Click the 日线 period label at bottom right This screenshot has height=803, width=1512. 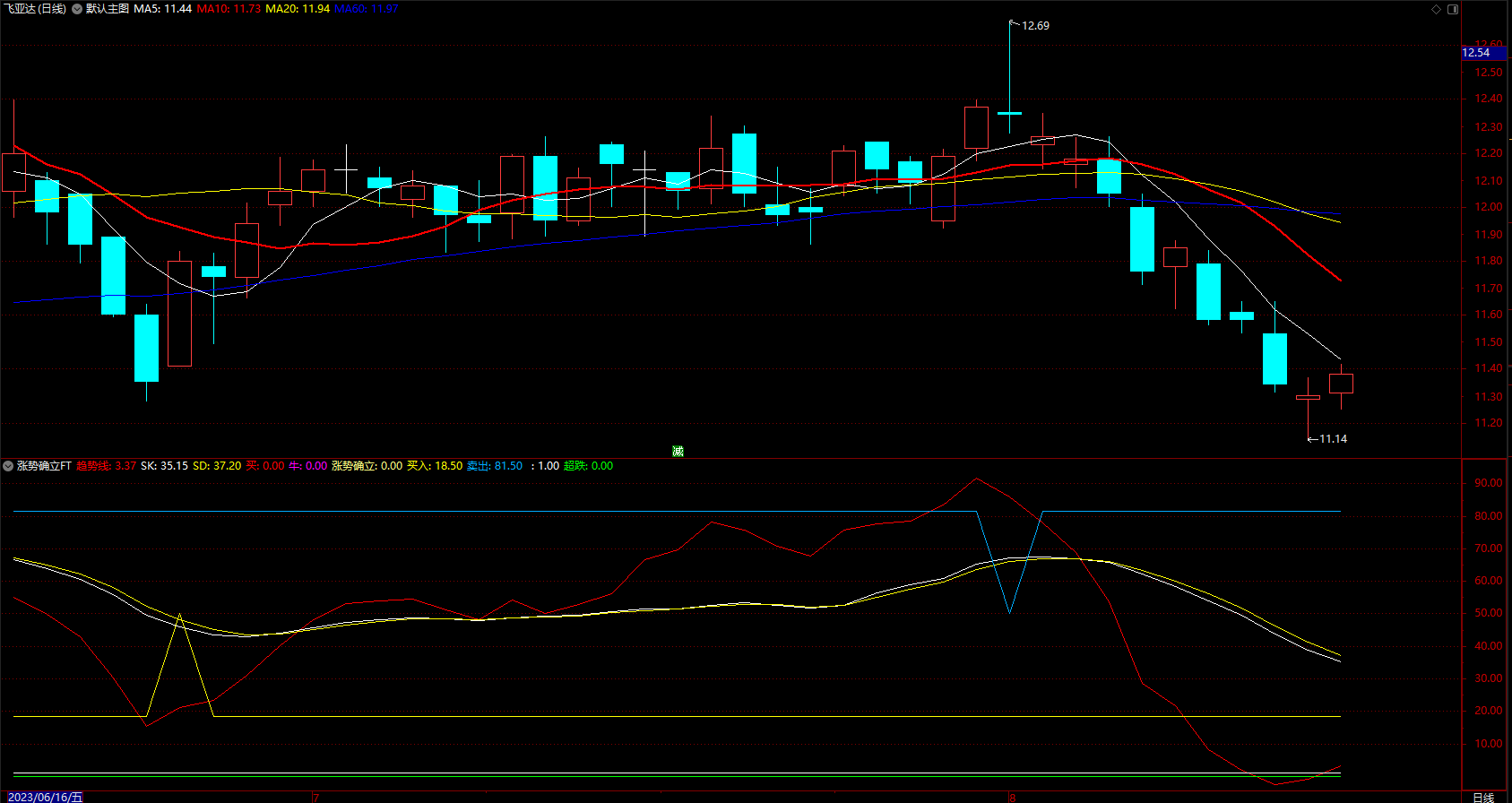coord(1483,797)
